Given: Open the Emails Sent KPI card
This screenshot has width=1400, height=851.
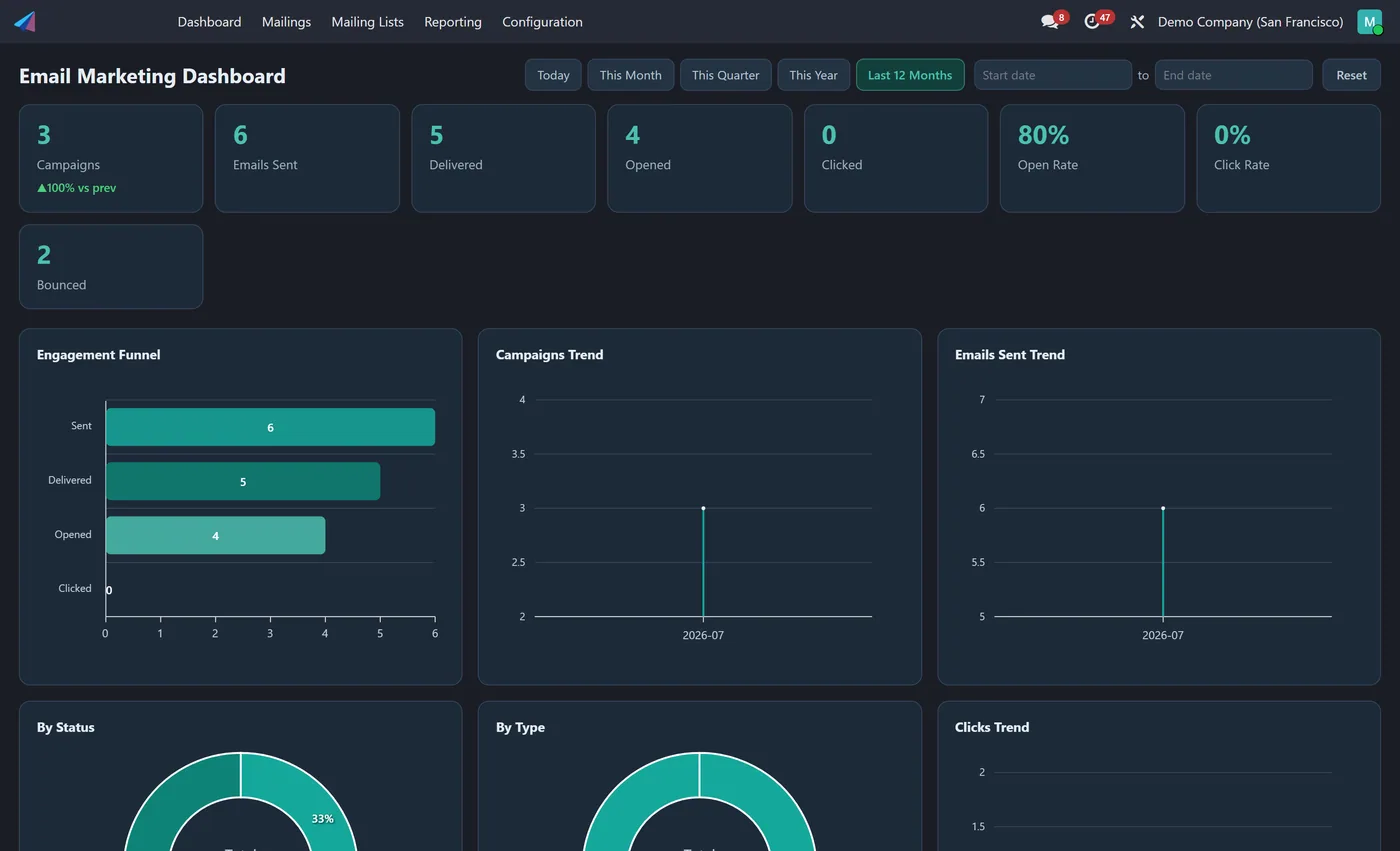Looking at the screenshot, I should pos(307,158).
